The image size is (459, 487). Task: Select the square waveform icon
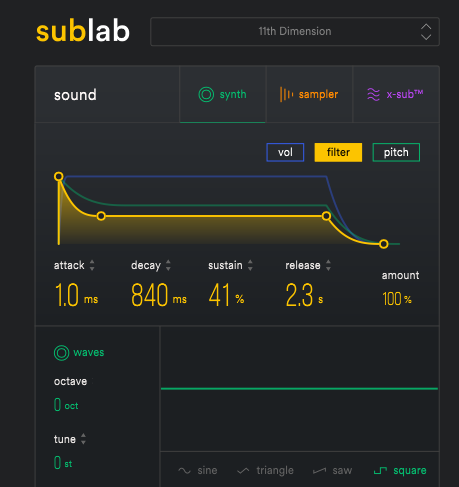click(x=380, y=471)
